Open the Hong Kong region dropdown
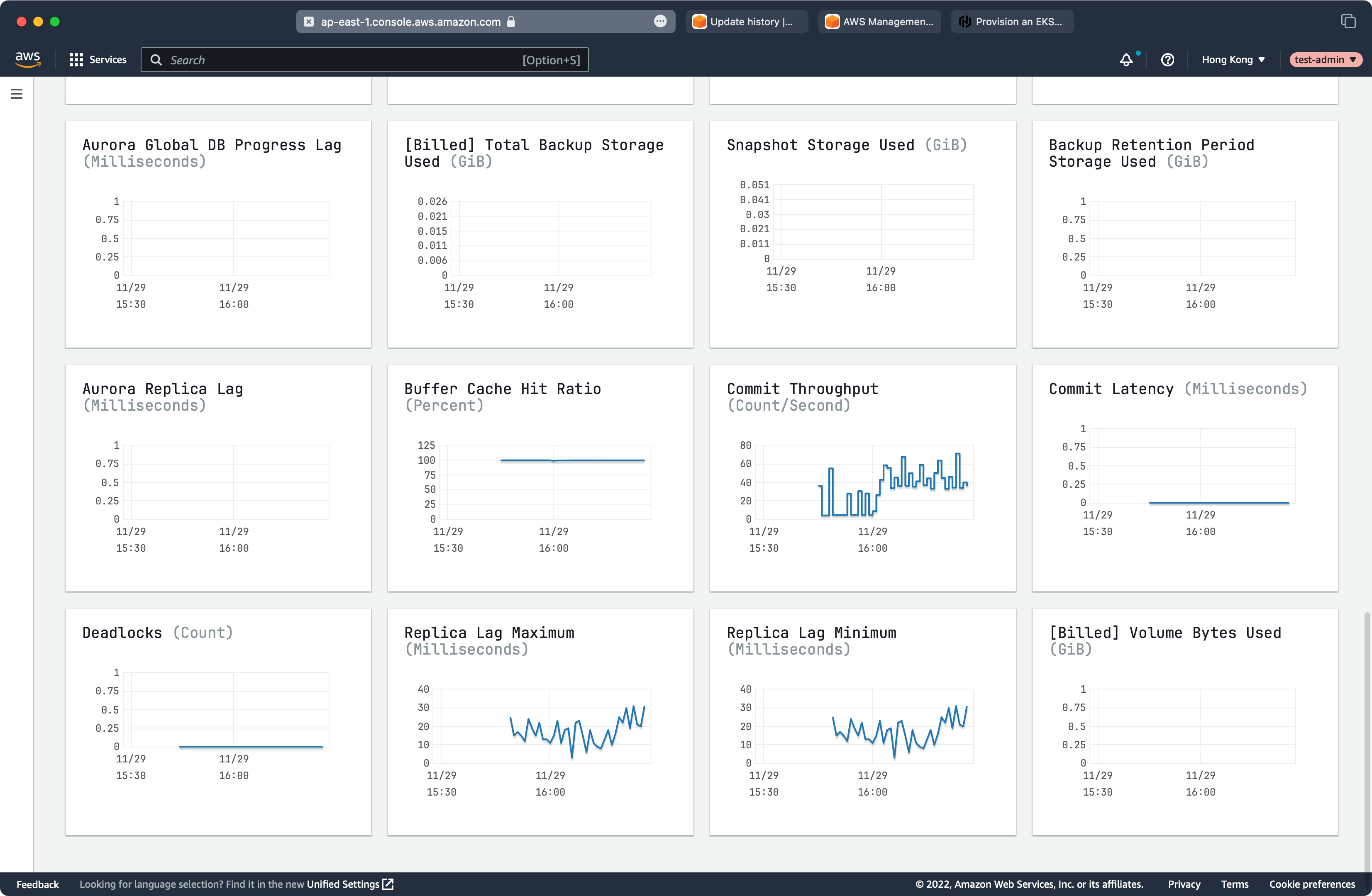 (1233, 60)
